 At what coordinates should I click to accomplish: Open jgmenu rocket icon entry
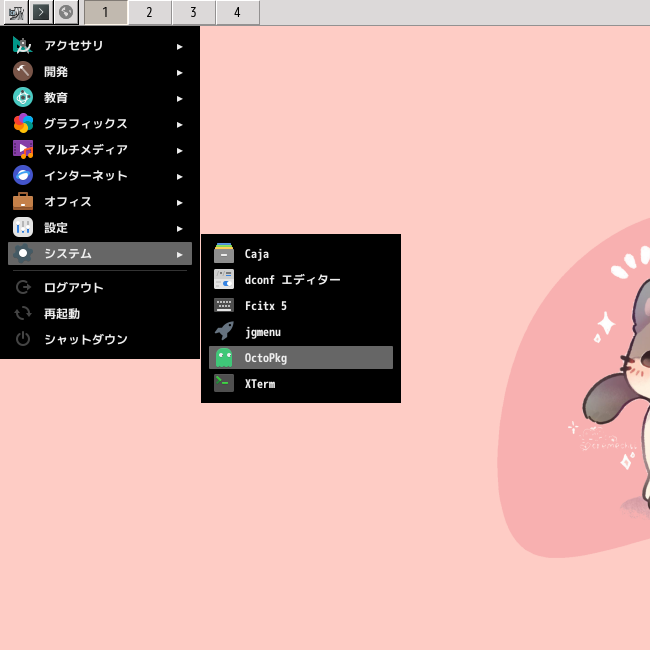pos(301,332)
